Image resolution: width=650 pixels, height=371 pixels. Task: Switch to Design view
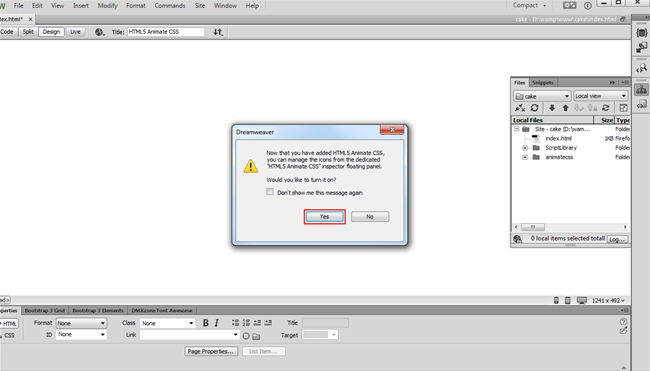pos(51,32)
